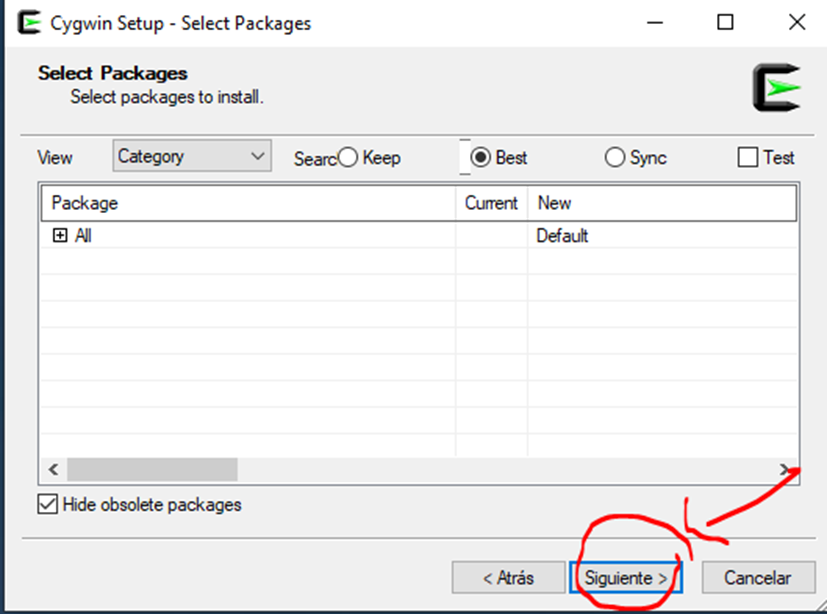This screenshot has height=614, width=827.
Task: Click the Atrás button to go back
Action: tap(508, 578)
